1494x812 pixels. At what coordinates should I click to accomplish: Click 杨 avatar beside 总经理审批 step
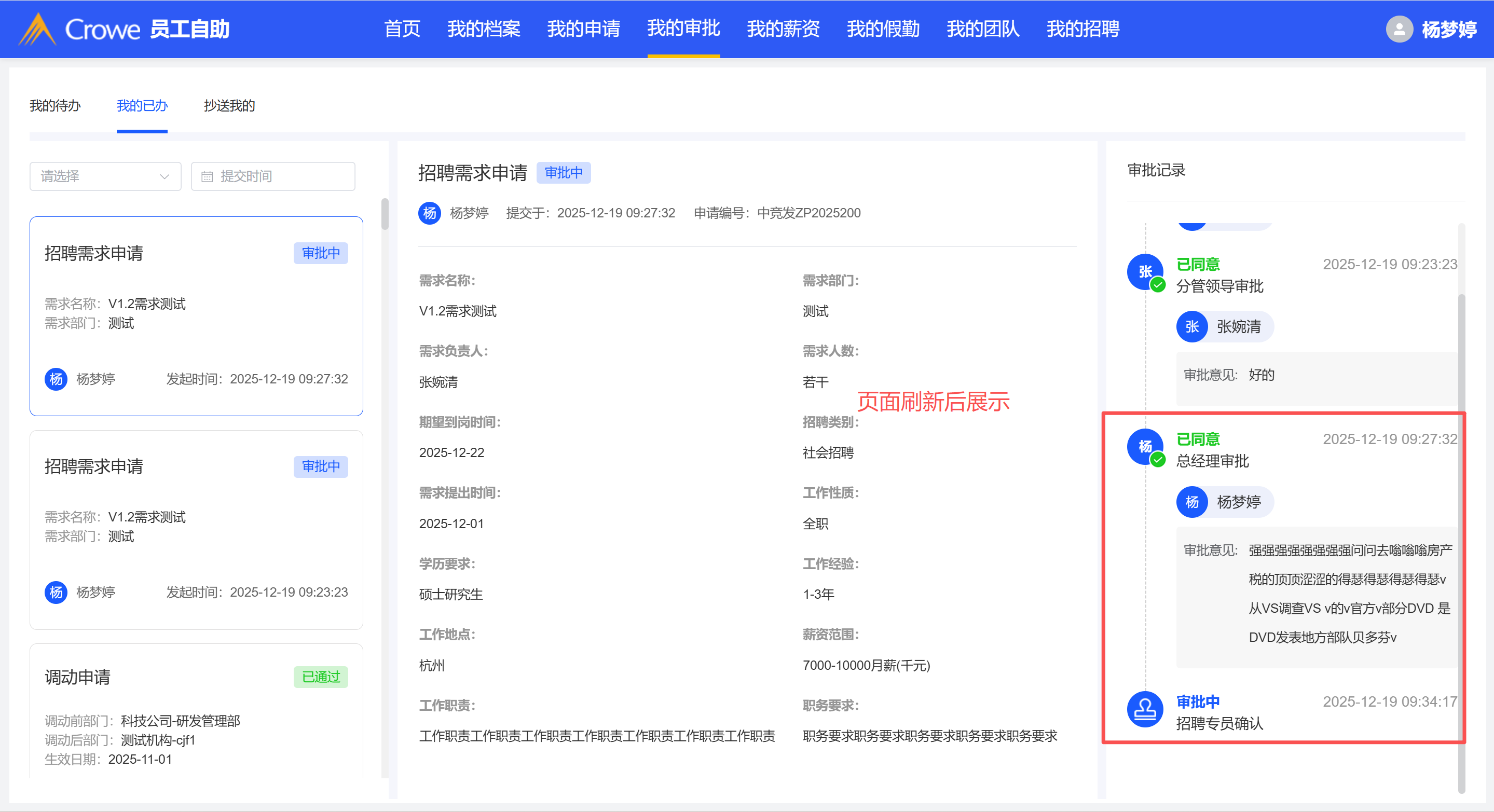tap(1144, 447)
